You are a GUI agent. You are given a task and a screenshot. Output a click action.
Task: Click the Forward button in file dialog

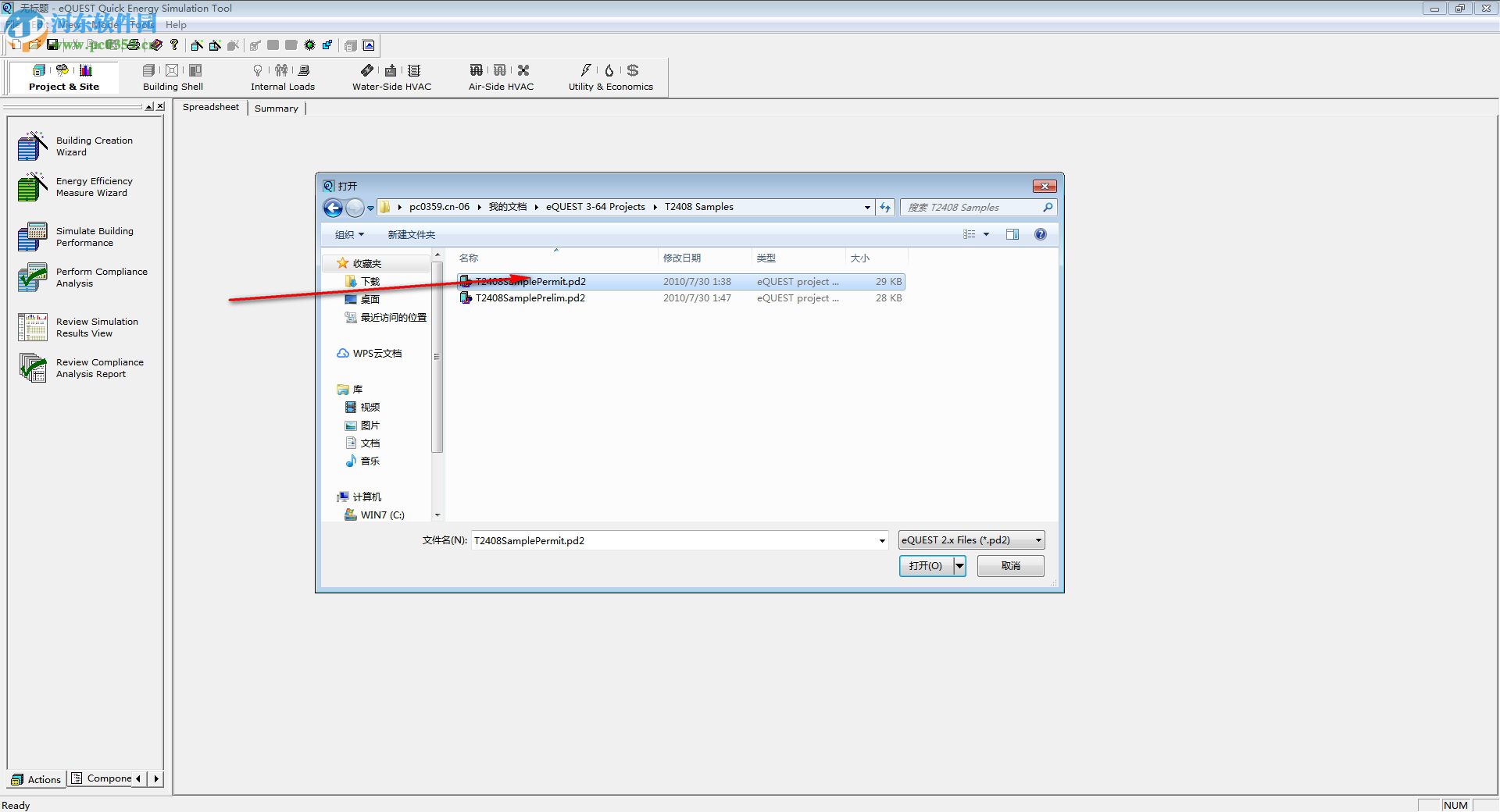tap(355, 208)
